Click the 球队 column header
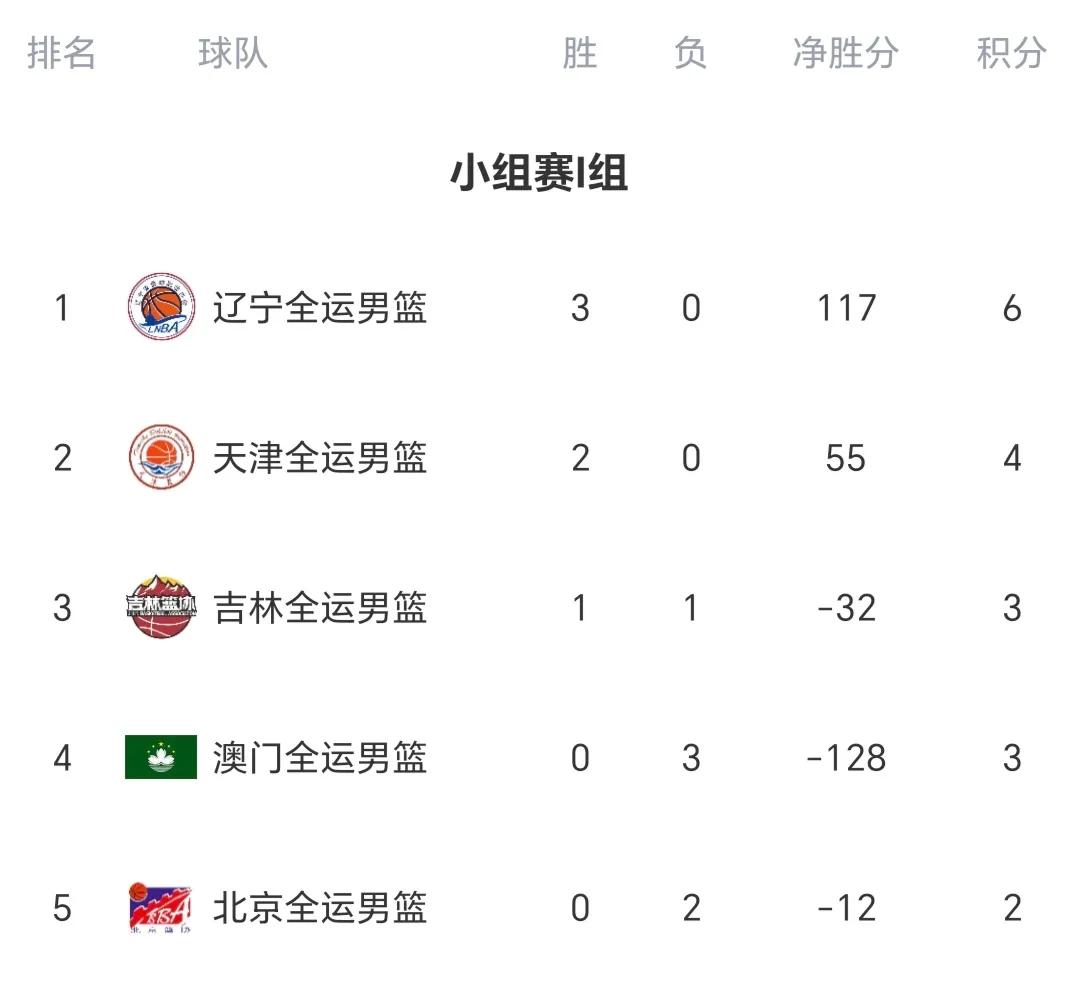The height and width of the screenshot is (990, 1079). pos(233,53)
